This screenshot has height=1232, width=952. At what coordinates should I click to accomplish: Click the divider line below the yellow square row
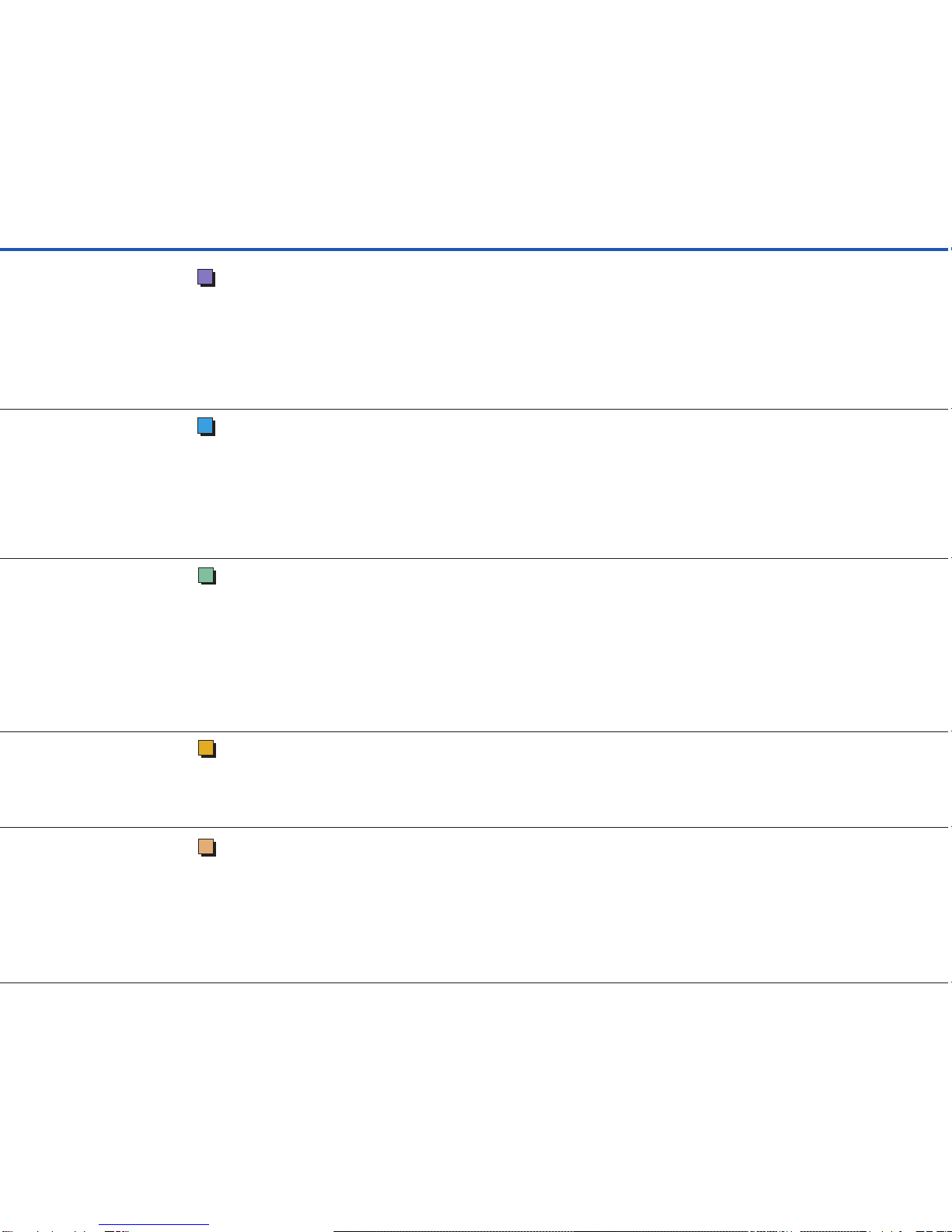click(476, 827)
